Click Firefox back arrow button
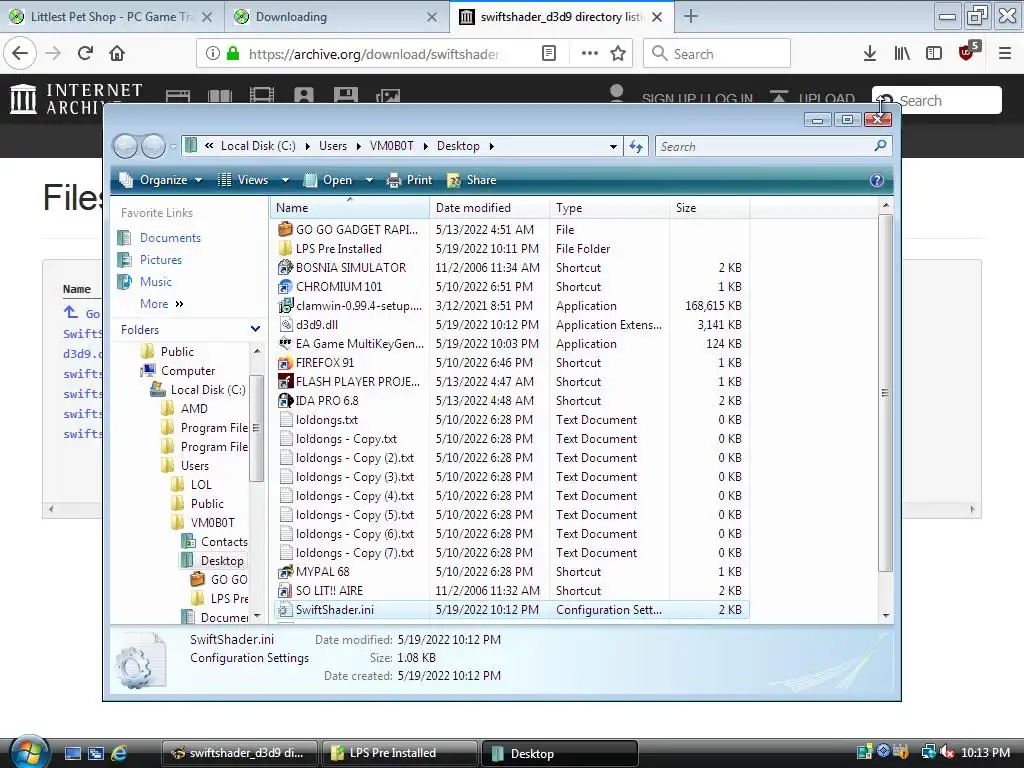The width and height of the screenshot is (1024, 768). point(20,54)
